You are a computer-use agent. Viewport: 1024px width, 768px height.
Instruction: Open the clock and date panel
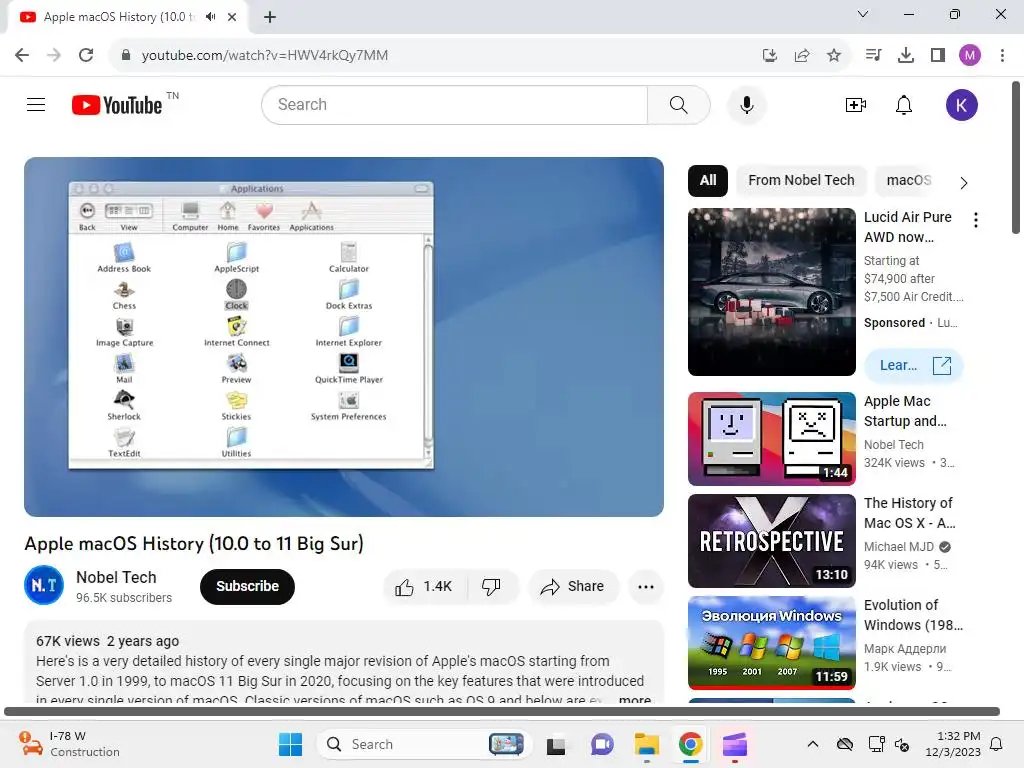pos(953,744)
